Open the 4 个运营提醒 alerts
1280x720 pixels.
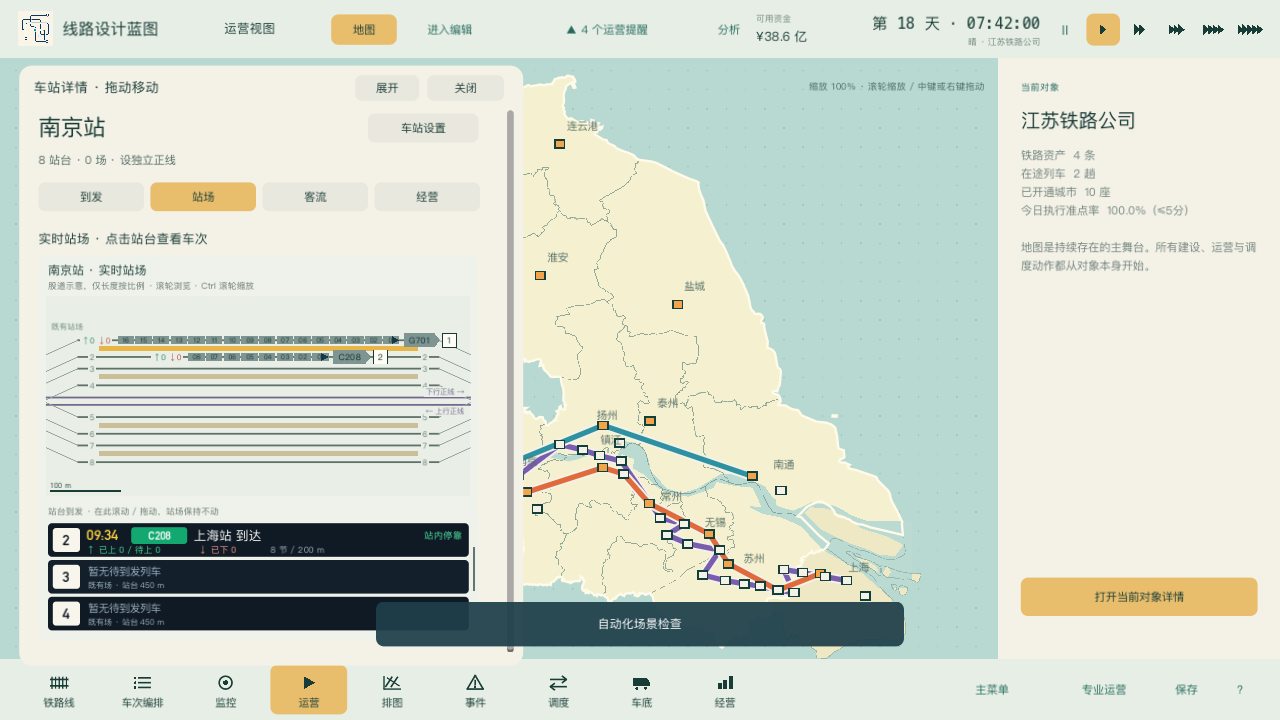(x=607, y=30)
